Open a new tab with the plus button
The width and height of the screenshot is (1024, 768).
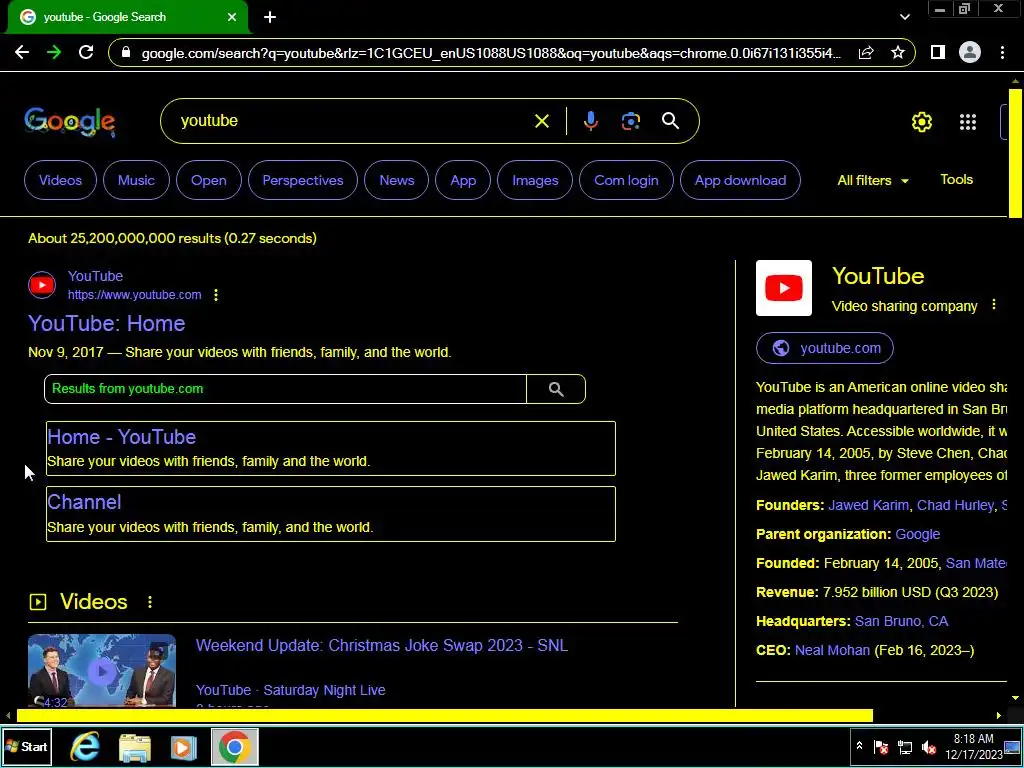tap(270, 17)
